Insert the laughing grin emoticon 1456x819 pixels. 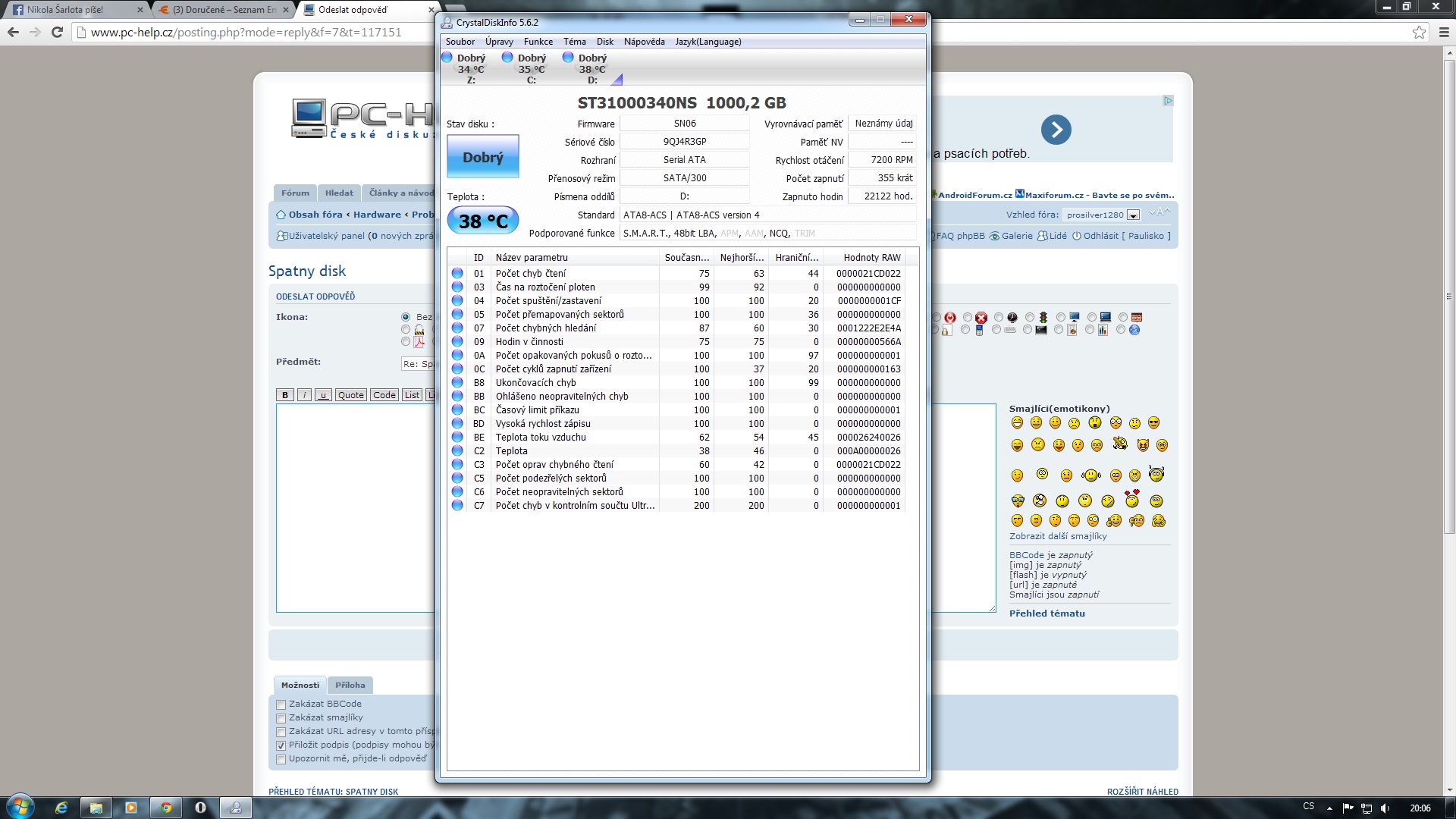[1017, 422]
